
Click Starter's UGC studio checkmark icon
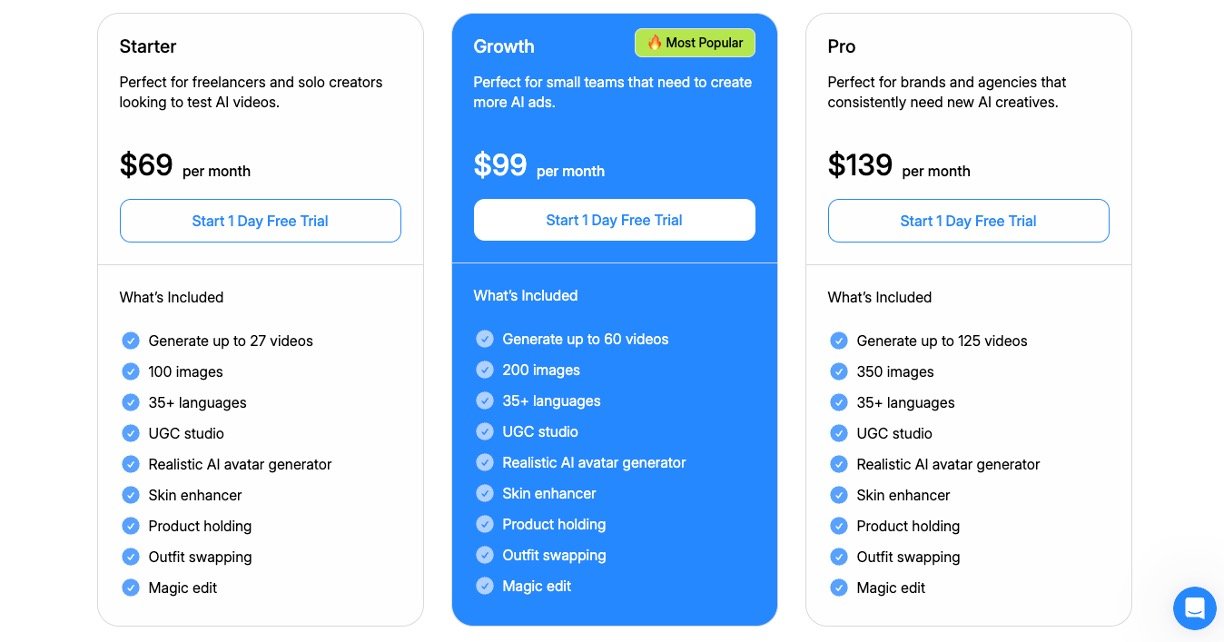[x=131, y=433]
